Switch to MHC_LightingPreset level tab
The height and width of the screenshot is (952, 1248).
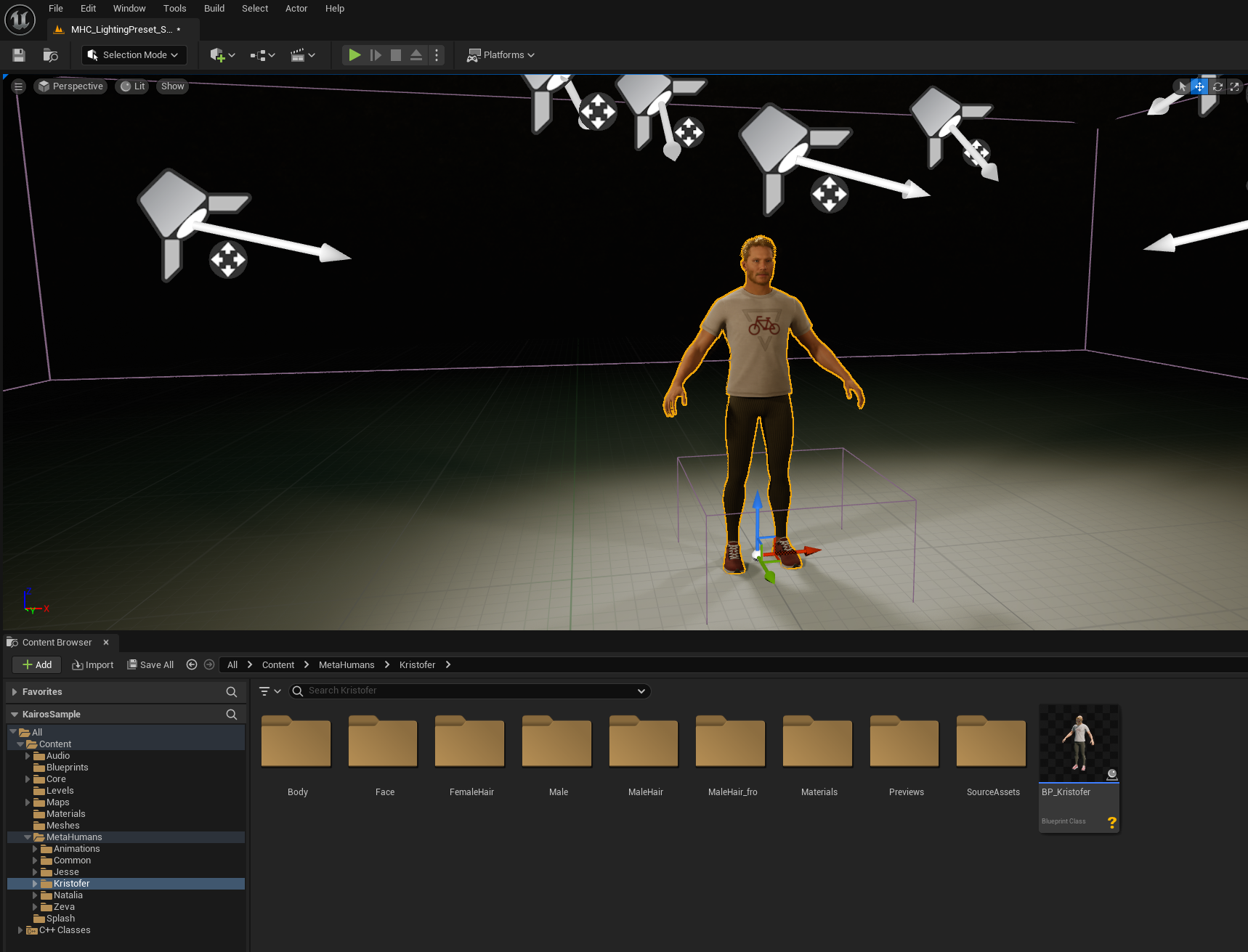click(x=123, y=30)
